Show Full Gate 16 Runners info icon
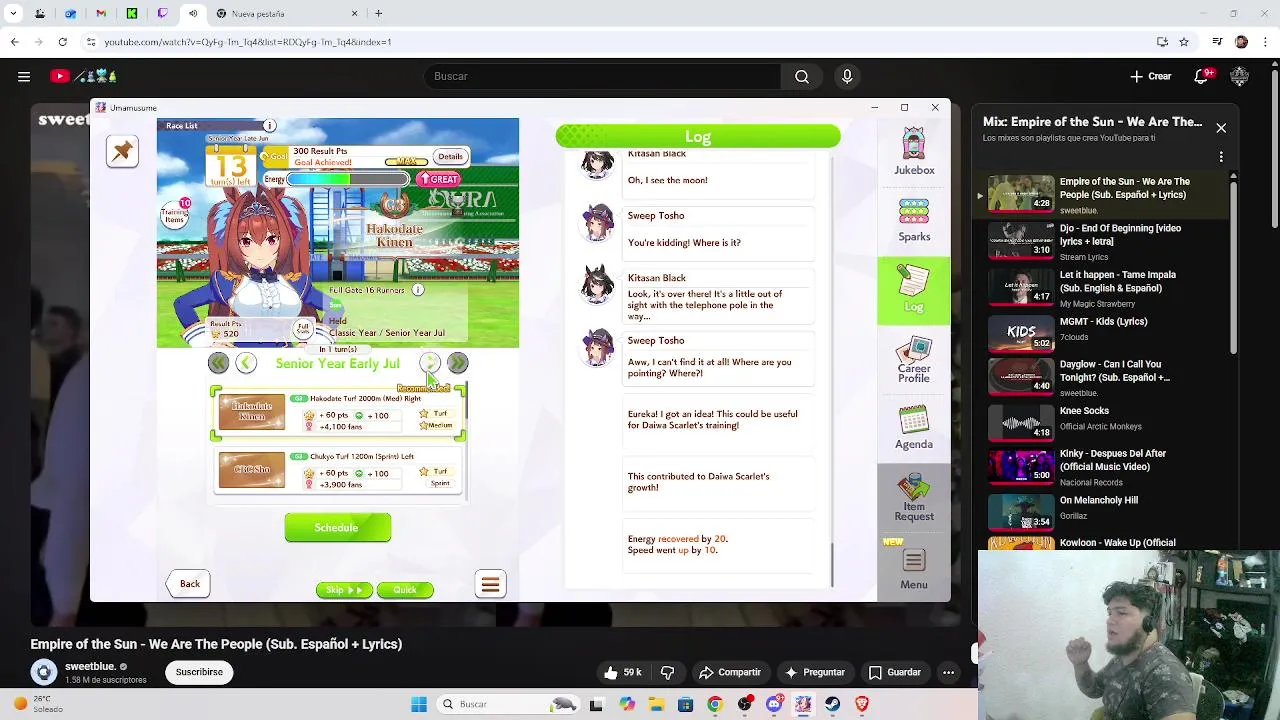Screen dimensions: 1280x720 pos(418,290)
